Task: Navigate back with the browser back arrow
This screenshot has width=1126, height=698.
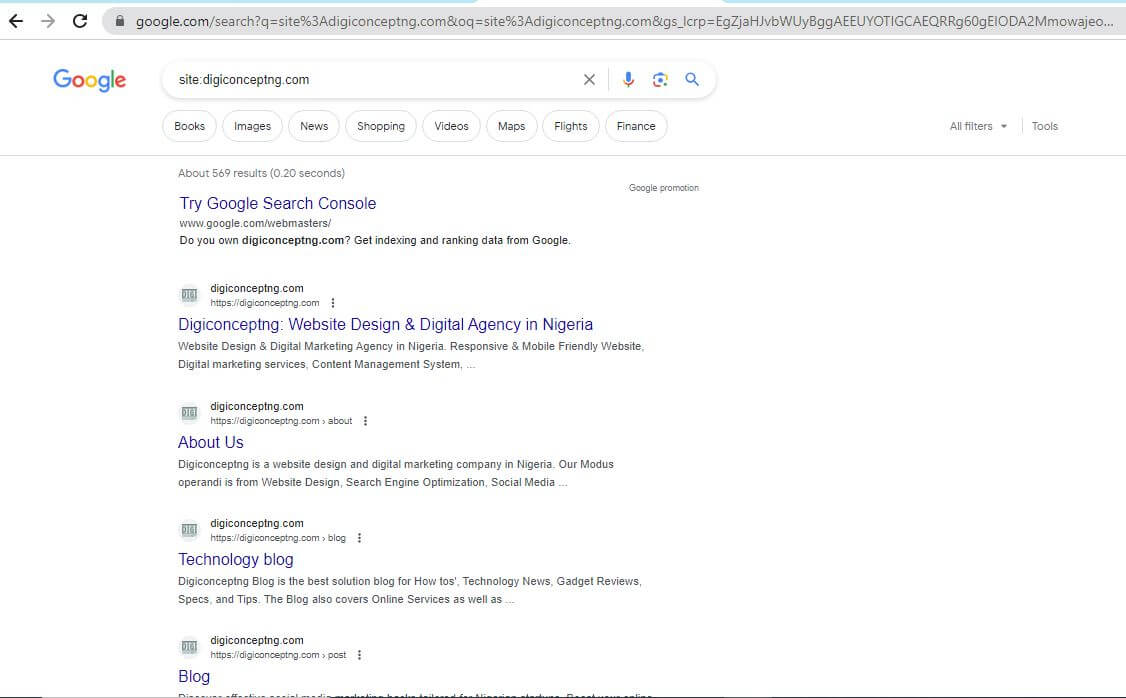Action: [x=16, y=19]
